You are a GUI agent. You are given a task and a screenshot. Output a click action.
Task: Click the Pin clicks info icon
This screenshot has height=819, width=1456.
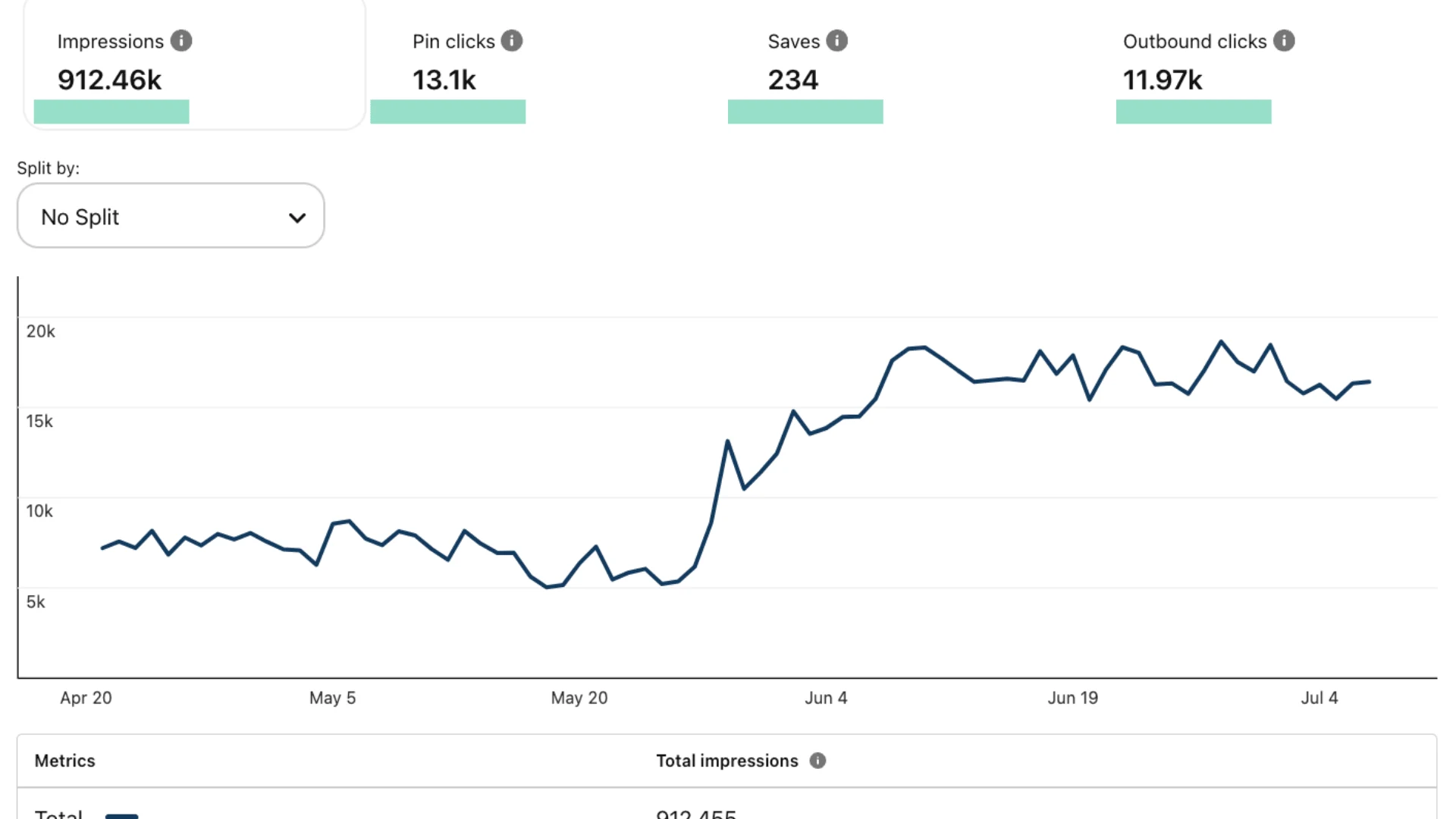pyautogui.click(x=512, y=41)
